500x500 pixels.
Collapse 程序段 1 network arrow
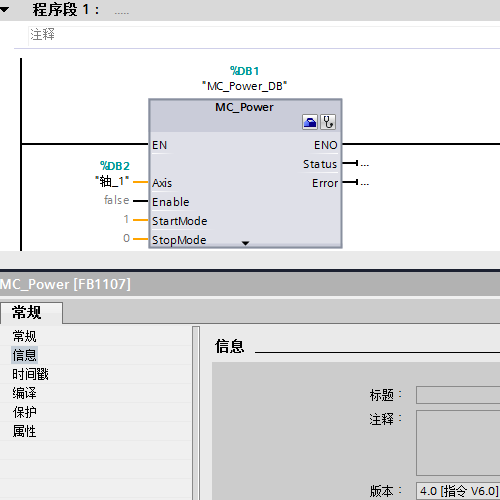click(5, 10)
